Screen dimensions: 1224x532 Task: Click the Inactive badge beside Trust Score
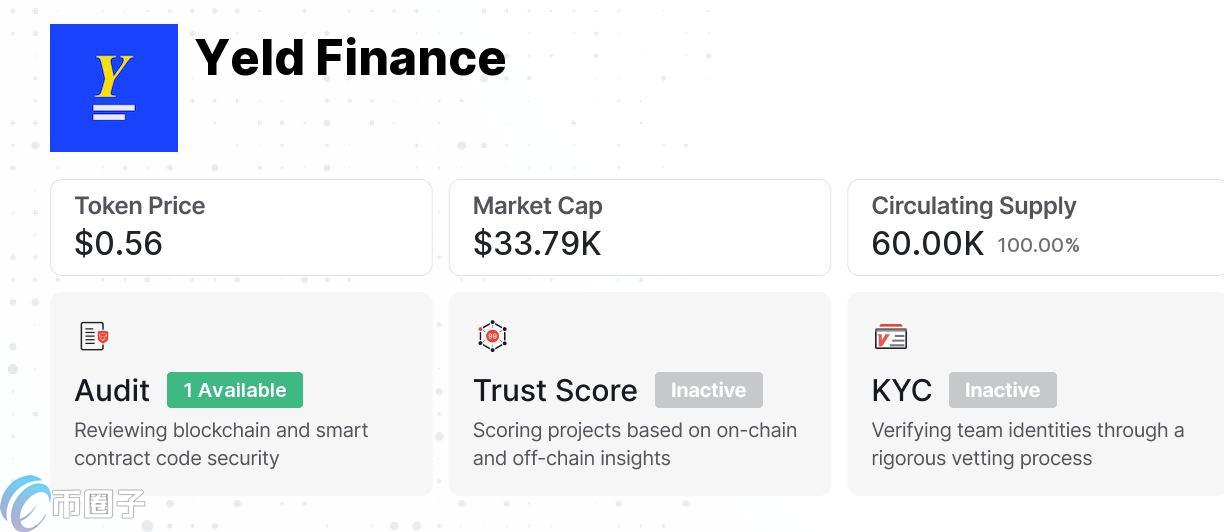708,390
